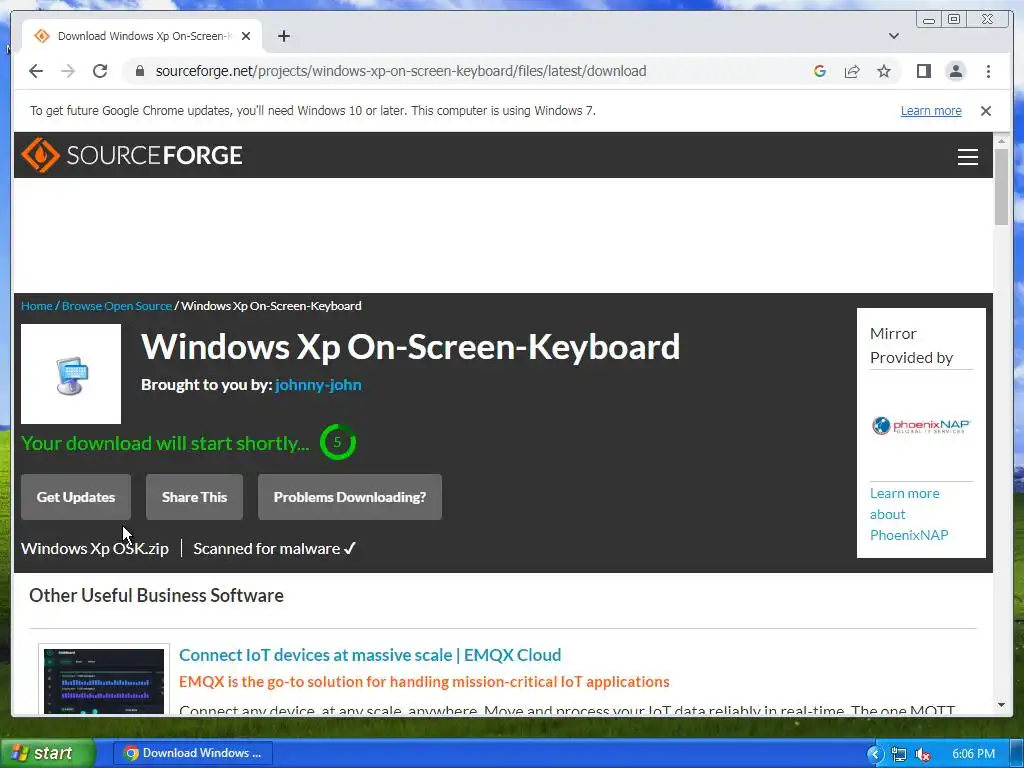Screen dimensions: 1024x768
Task: Reload the page with the refresh icon
Action: [x=100, y=71]
